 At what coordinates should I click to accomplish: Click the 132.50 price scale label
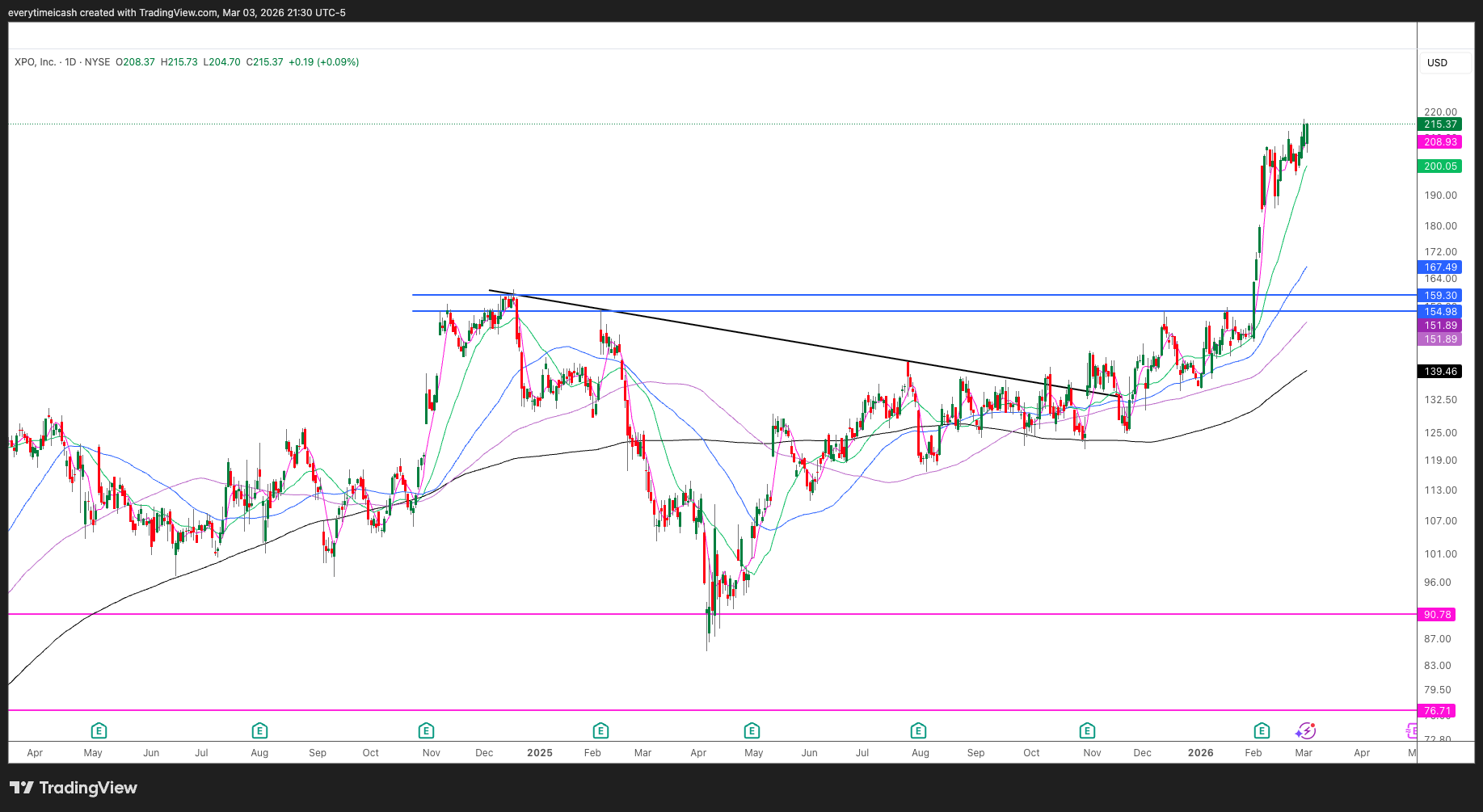(x=1440, y=400)
